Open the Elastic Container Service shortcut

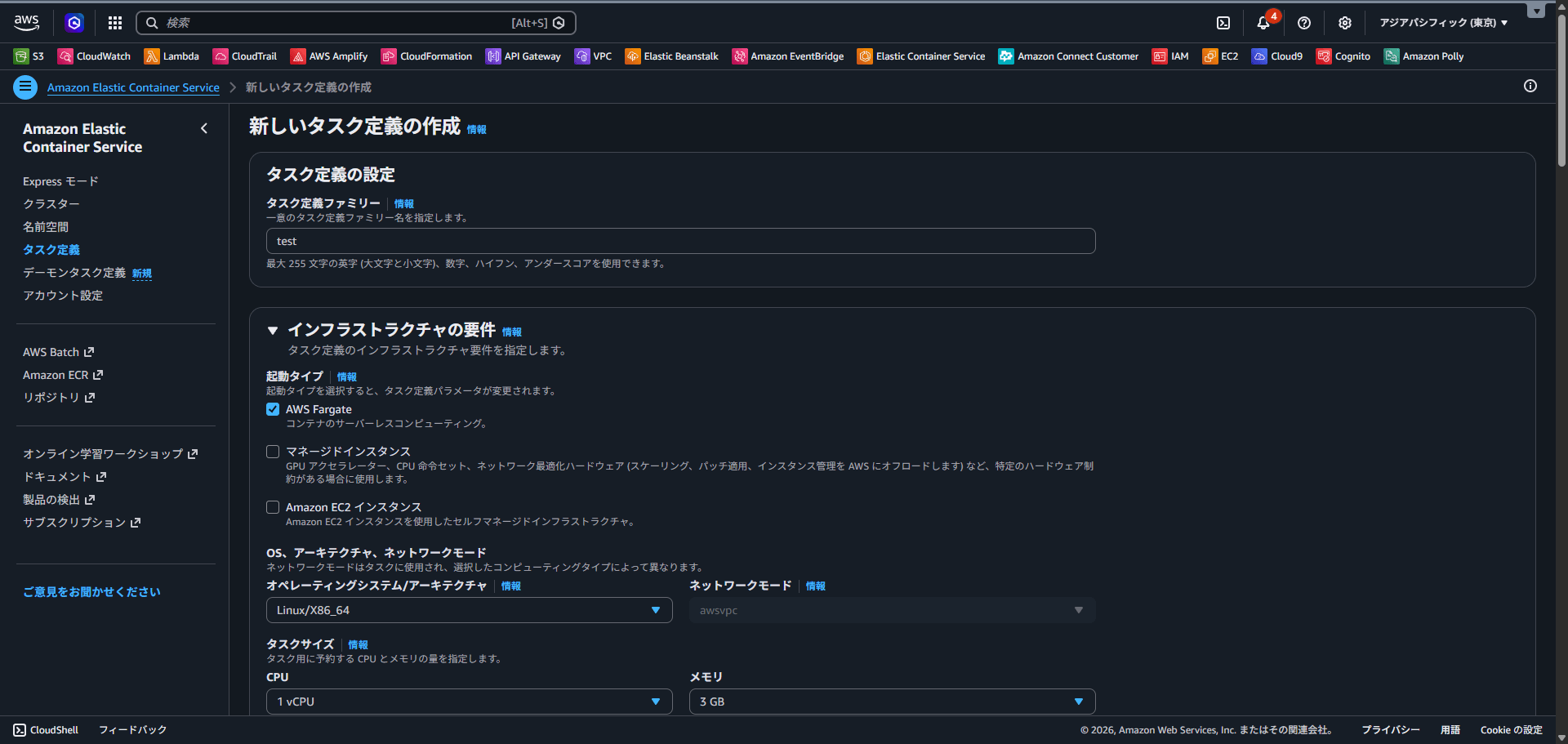[921, 56]
